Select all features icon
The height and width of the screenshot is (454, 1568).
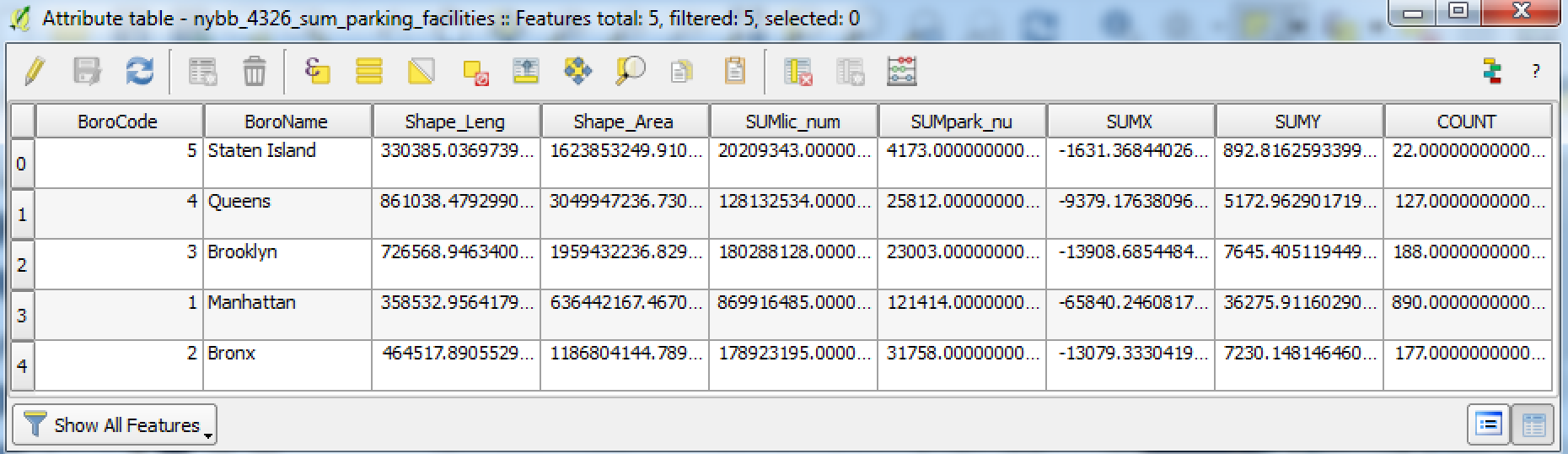(x=369, y=72)
